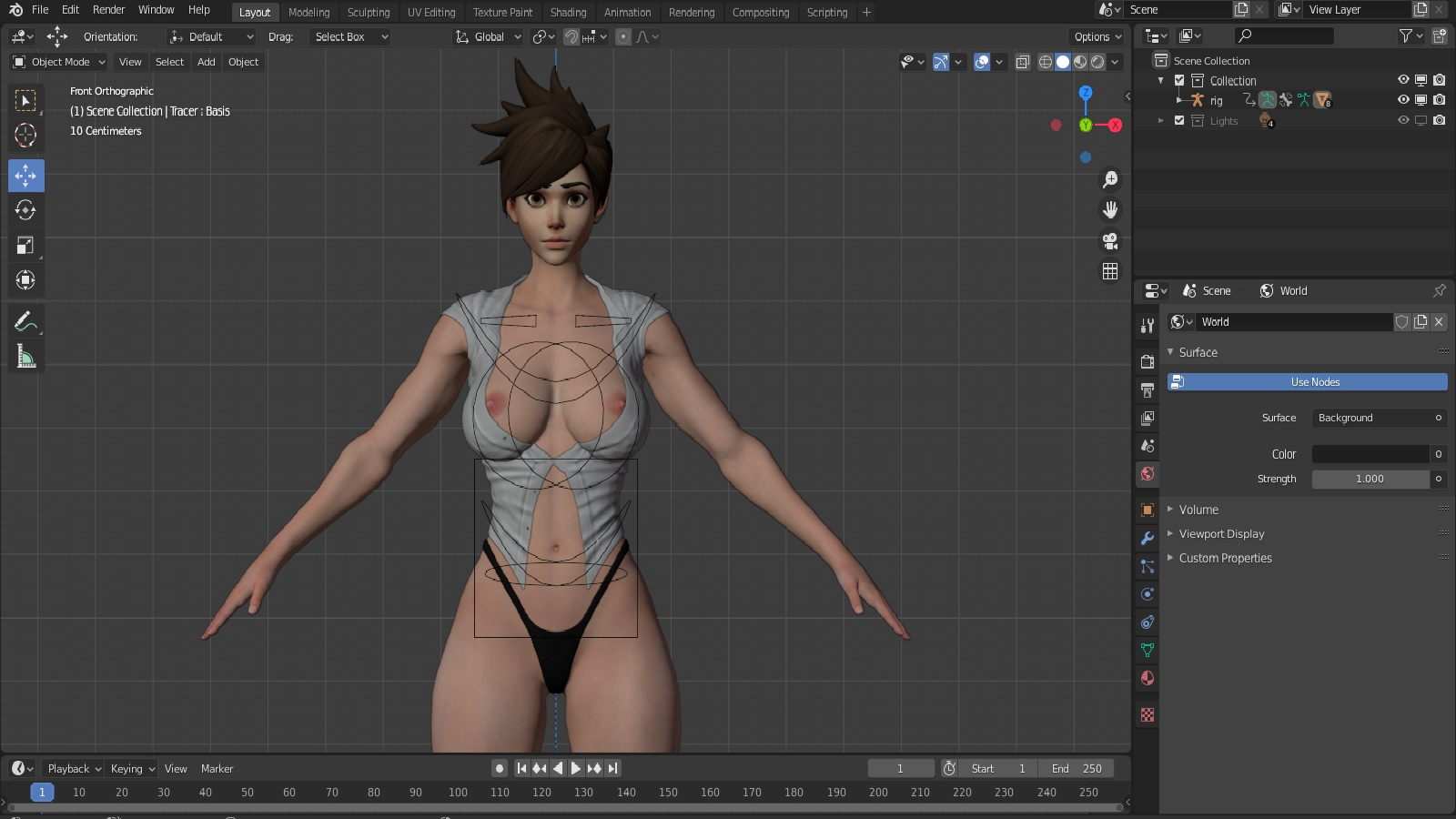
Task: Open the Output properties tab
Action: pos(1148,389)
